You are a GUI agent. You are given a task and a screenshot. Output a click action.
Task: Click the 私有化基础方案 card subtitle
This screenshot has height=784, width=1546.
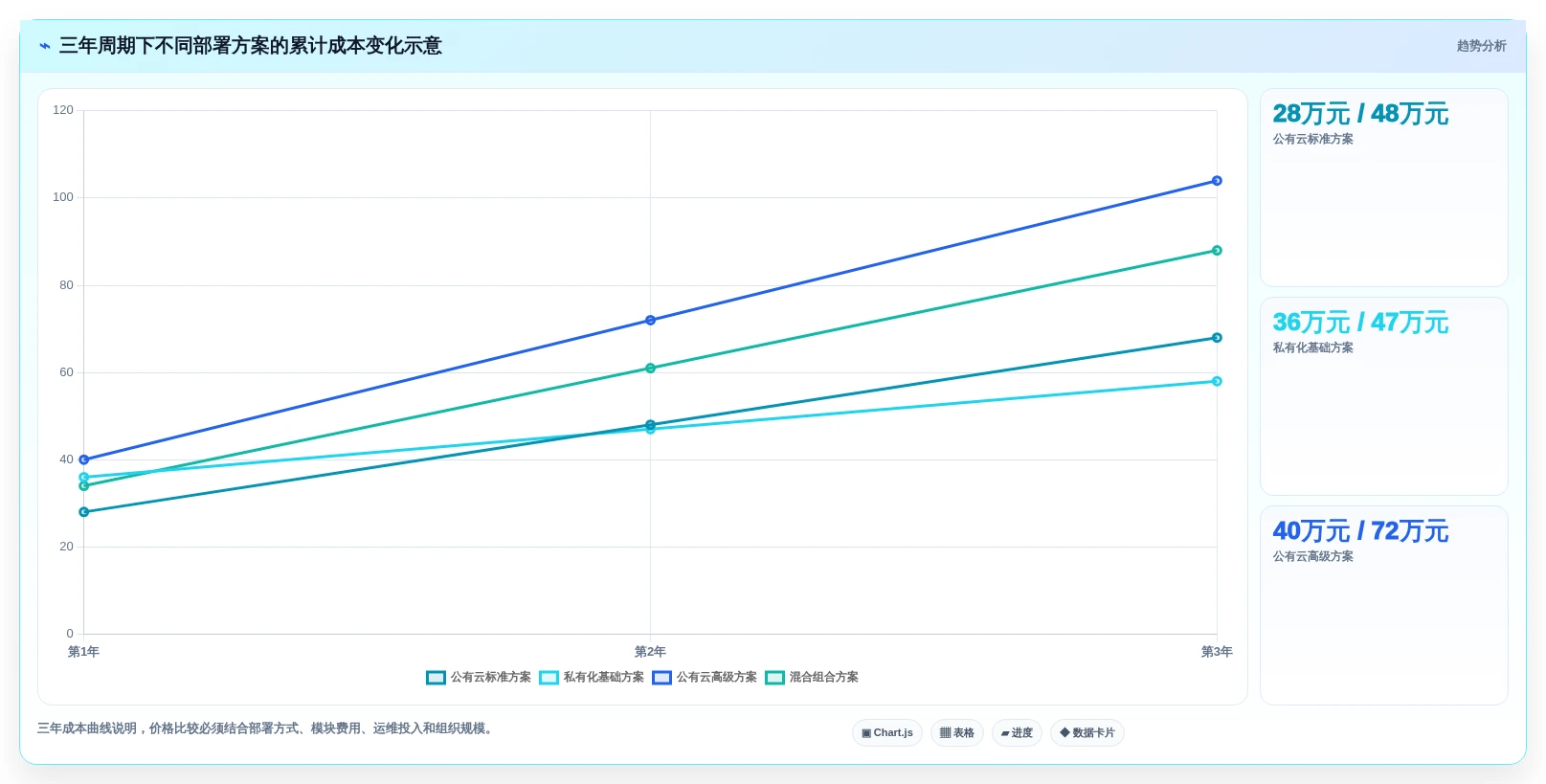(x=1312, y=348)
